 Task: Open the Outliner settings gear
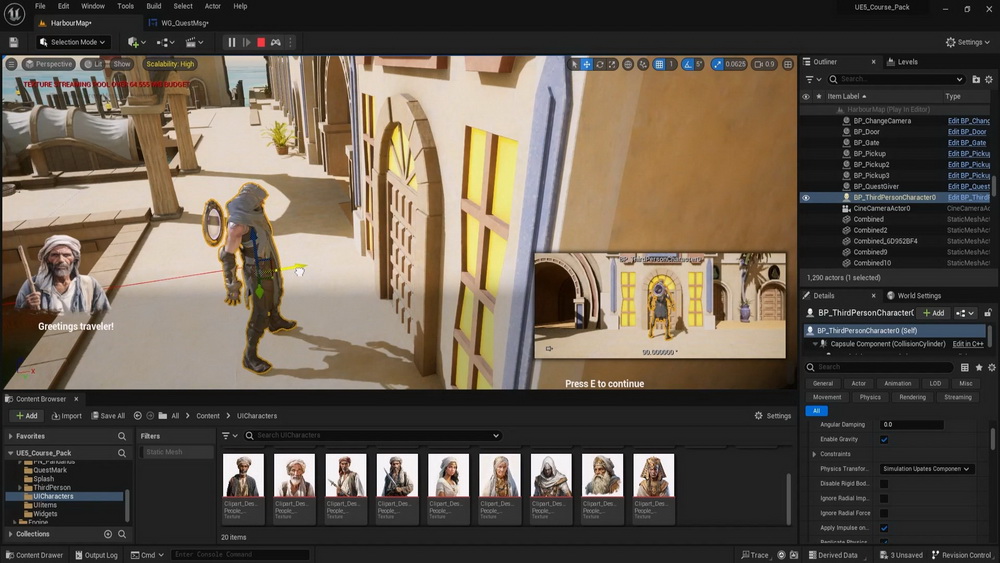(989, 79)
